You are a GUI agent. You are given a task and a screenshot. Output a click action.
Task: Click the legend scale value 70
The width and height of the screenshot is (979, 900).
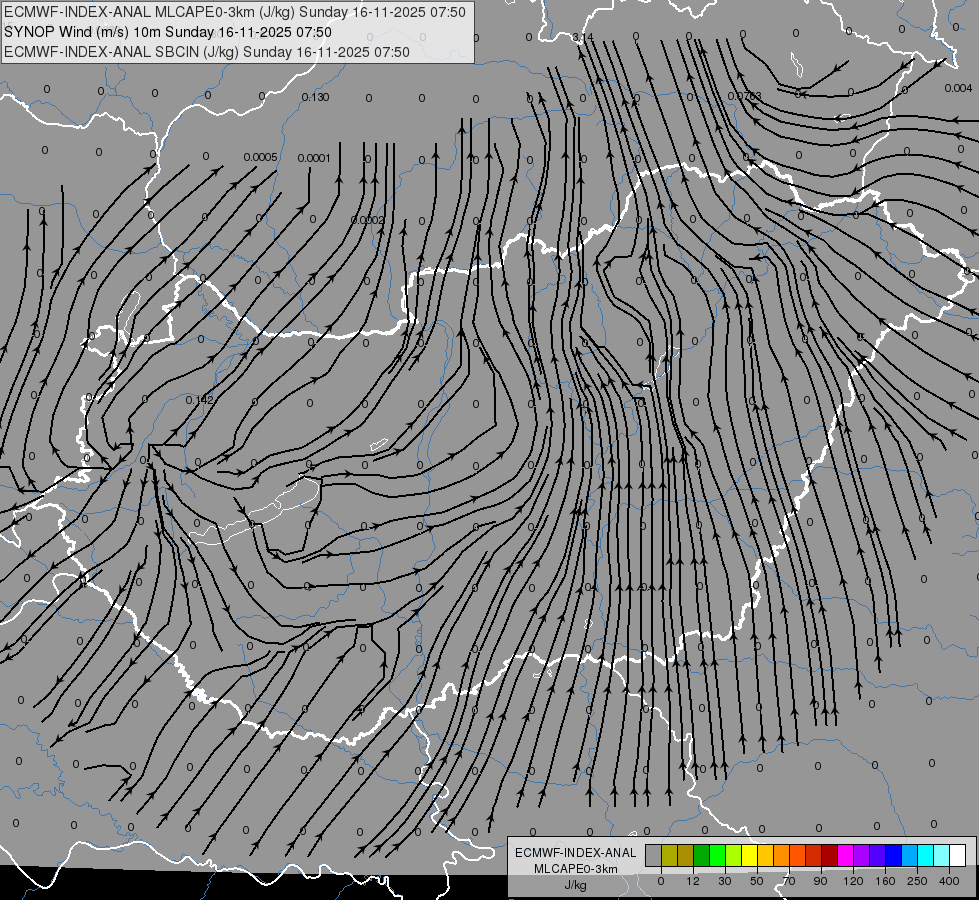789,881
